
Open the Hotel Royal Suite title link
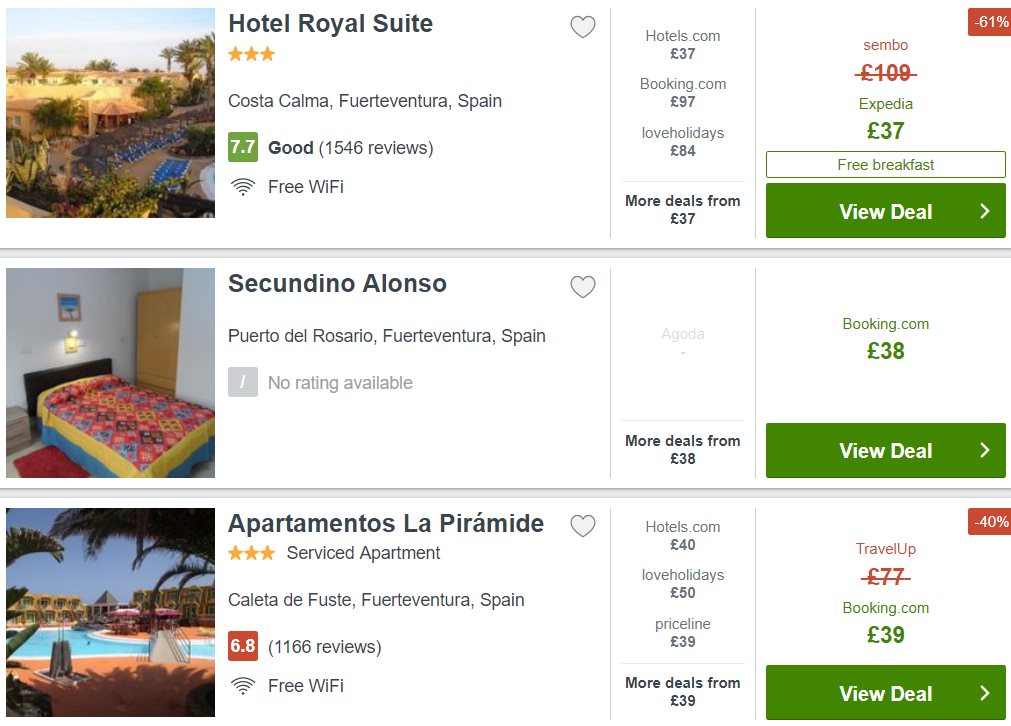331,24
